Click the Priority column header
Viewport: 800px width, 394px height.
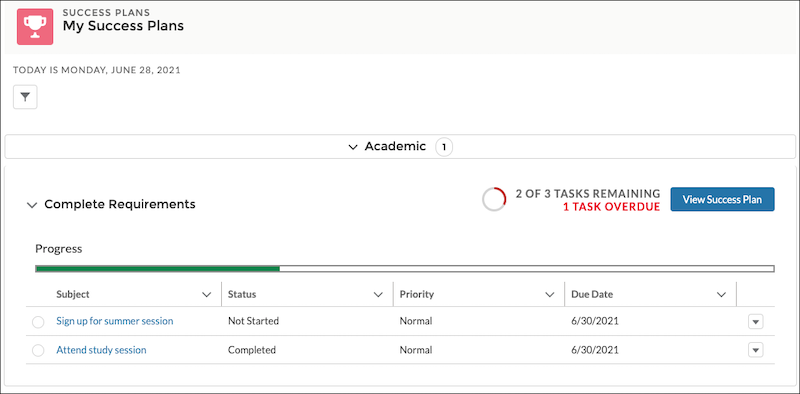point(416,294)
